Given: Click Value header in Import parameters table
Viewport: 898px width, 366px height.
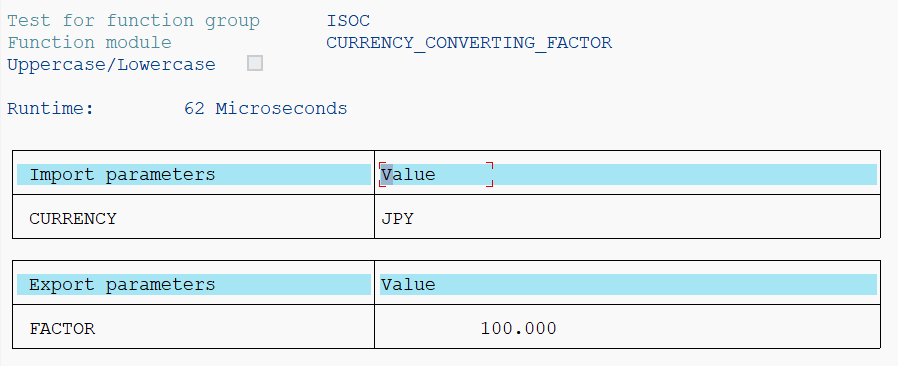Looking at the screenshot, I should coord(408,175).
